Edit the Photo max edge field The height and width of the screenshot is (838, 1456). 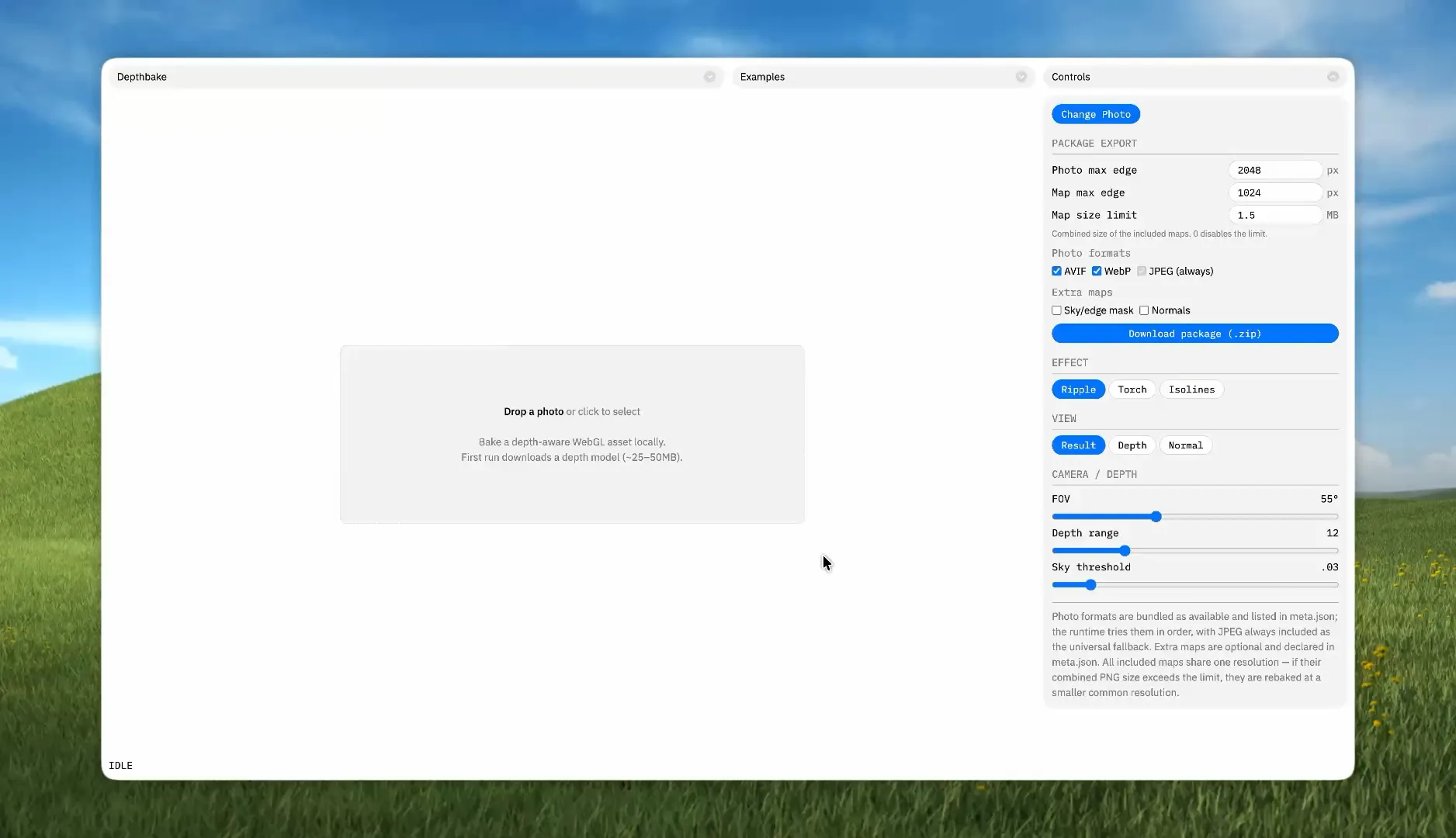click(1275, 170)
